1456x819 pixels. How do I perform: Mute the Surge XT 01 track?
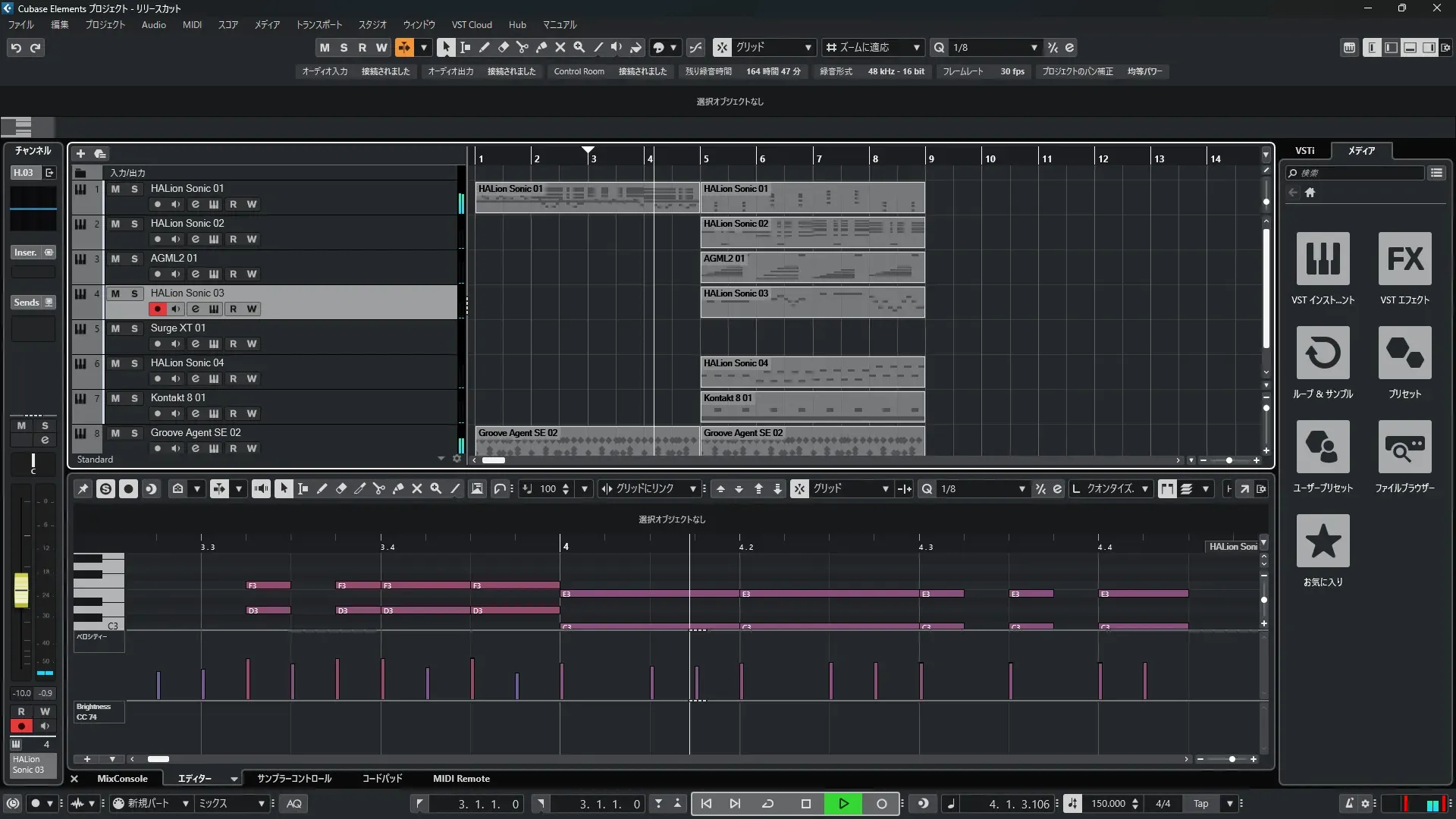(115, 328)
